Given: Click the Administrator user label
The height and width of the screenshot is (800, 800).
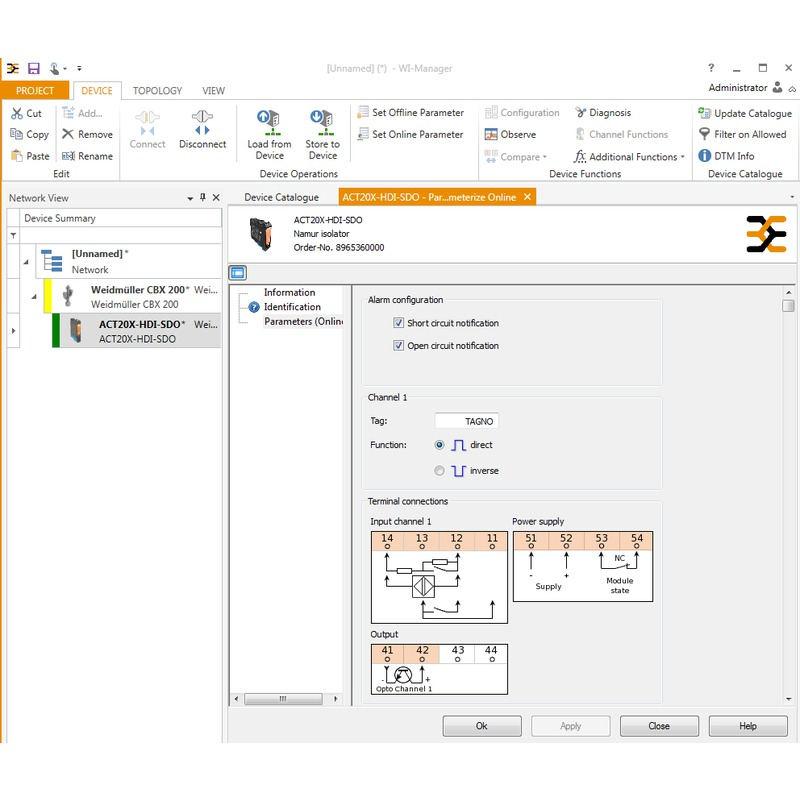Looking at the screenshot, I should pos(738,87).
